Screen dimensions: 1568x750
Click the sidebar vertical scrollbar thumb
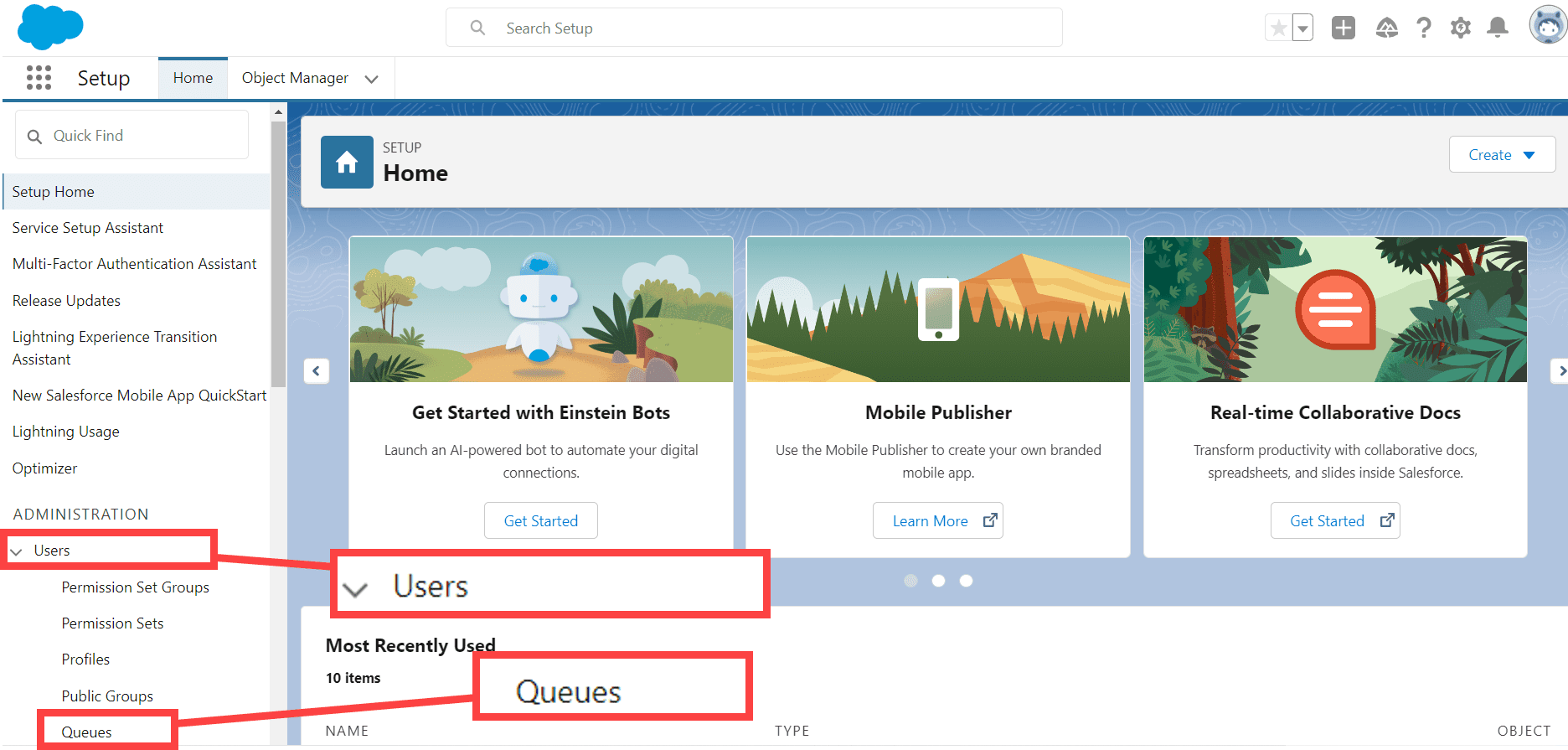[279, 254]
